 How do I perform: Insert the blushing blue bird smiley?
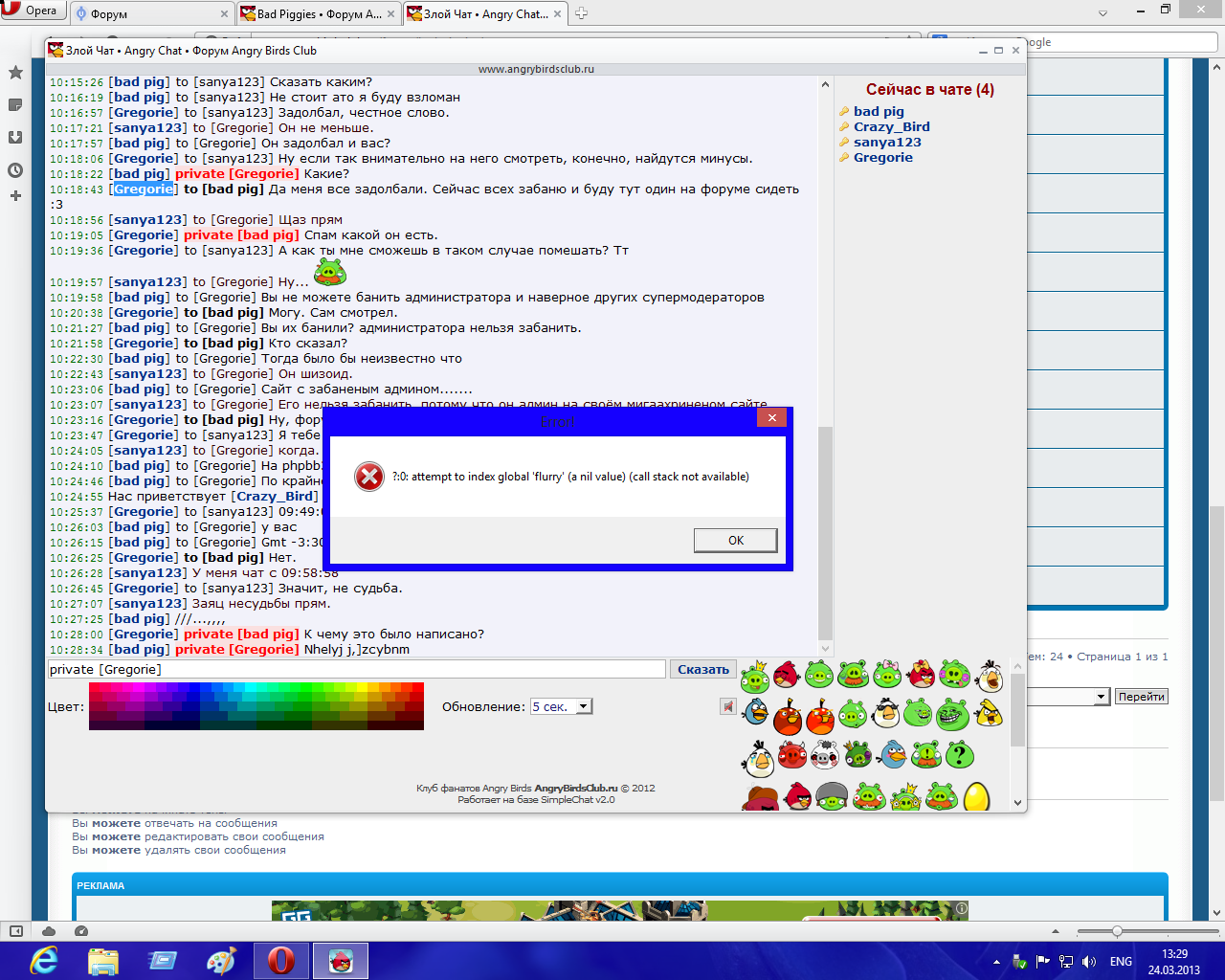pyautogui.click(x=892, y=754)
